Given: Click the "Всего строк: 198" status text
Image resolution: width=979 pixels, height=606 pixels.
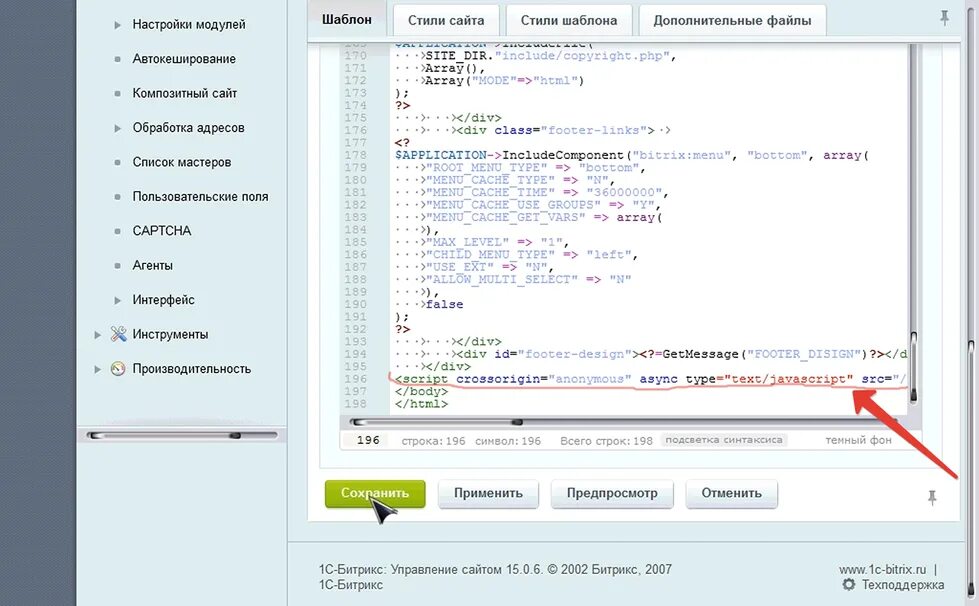Looking at the screenshot, I should click(606, 441).
